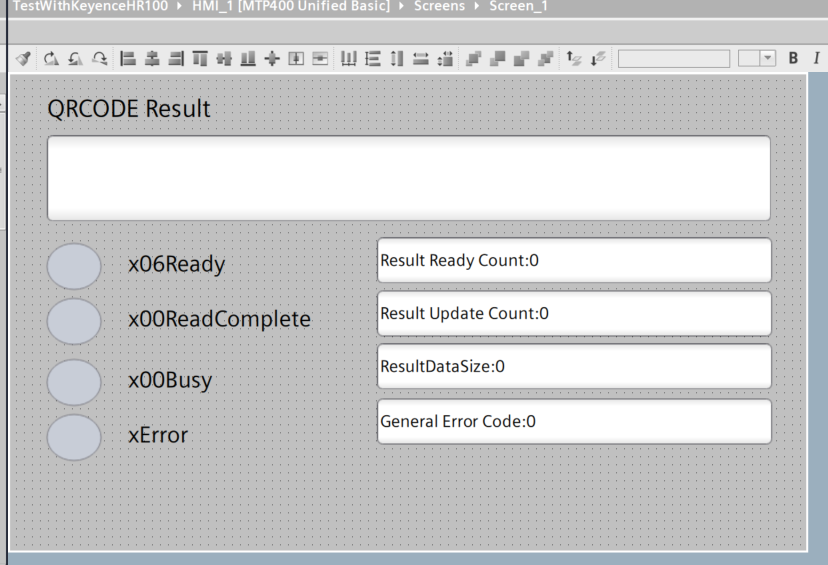This screenshot has width=828, height=565.
Task: Select the Result Ready Count field
Action: pos(575,260)
